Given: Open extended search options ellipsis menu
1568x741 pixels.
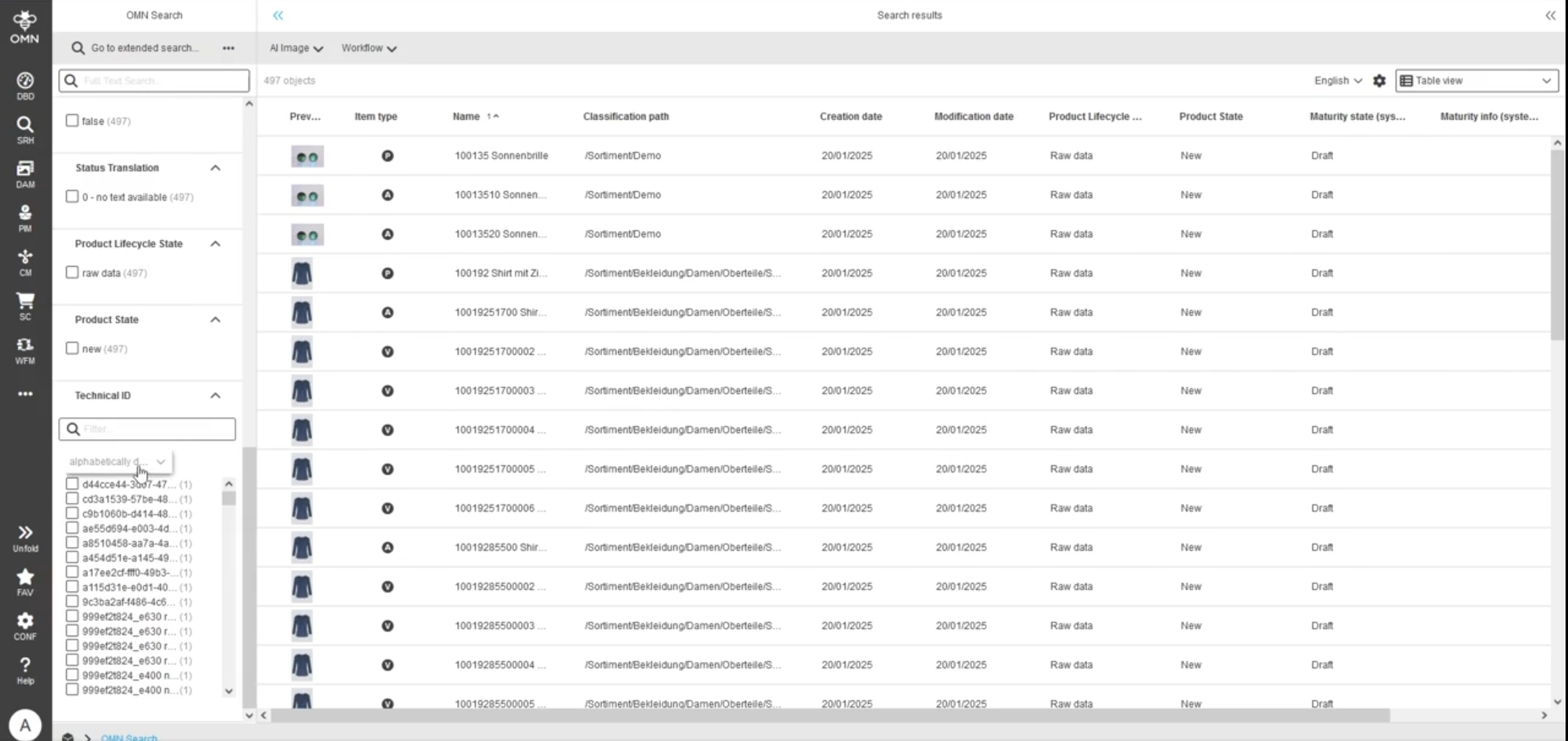Looking at the screenshot, I should pyautogui.click(x=229, y=48).
